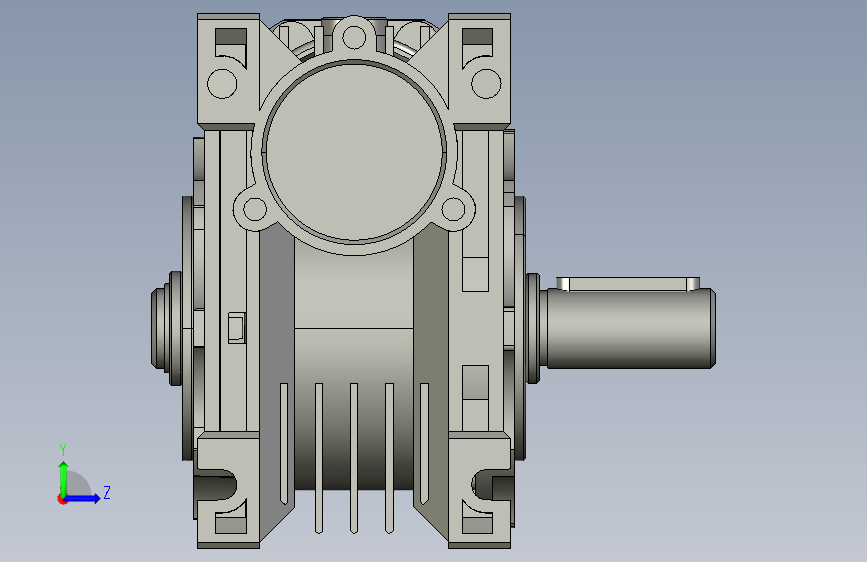Select the bottom-right mounting foot slot
The height and width of the screenshot is (562, 867).
491,485
